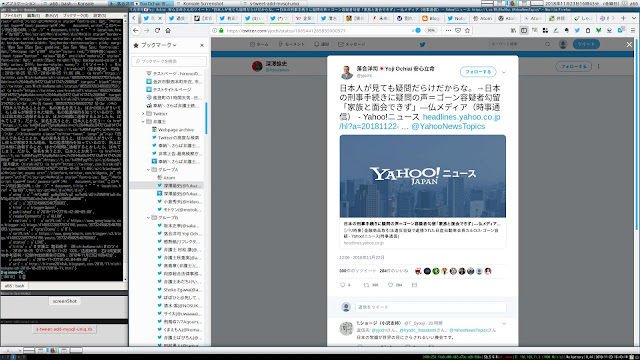Reload the current page in Firefox

157,31
